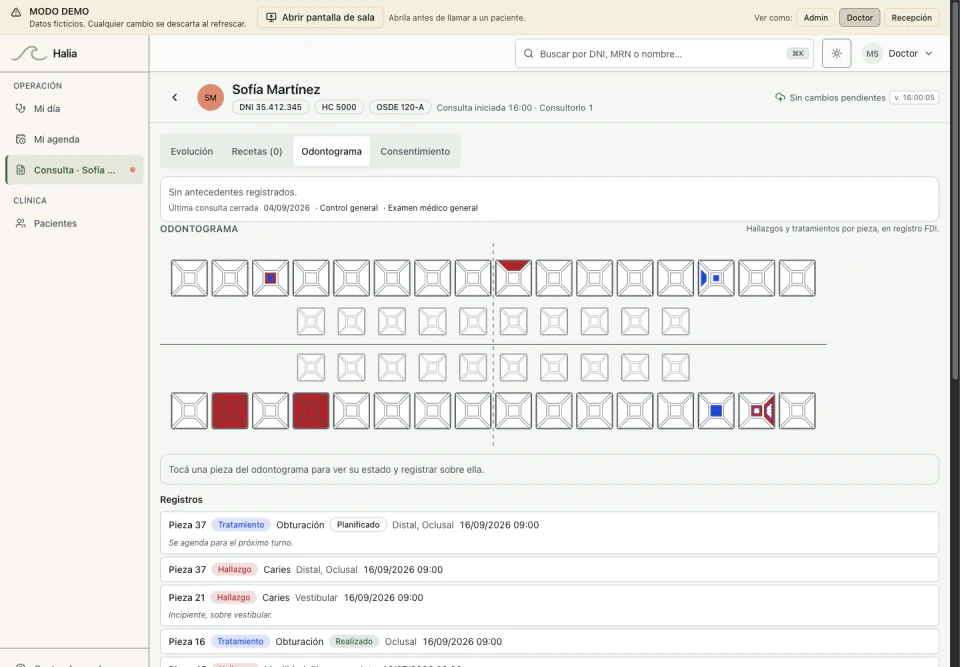Select the lower tooth with solid blue center
The image size is (960, 667).
click(x=716, y=411)
